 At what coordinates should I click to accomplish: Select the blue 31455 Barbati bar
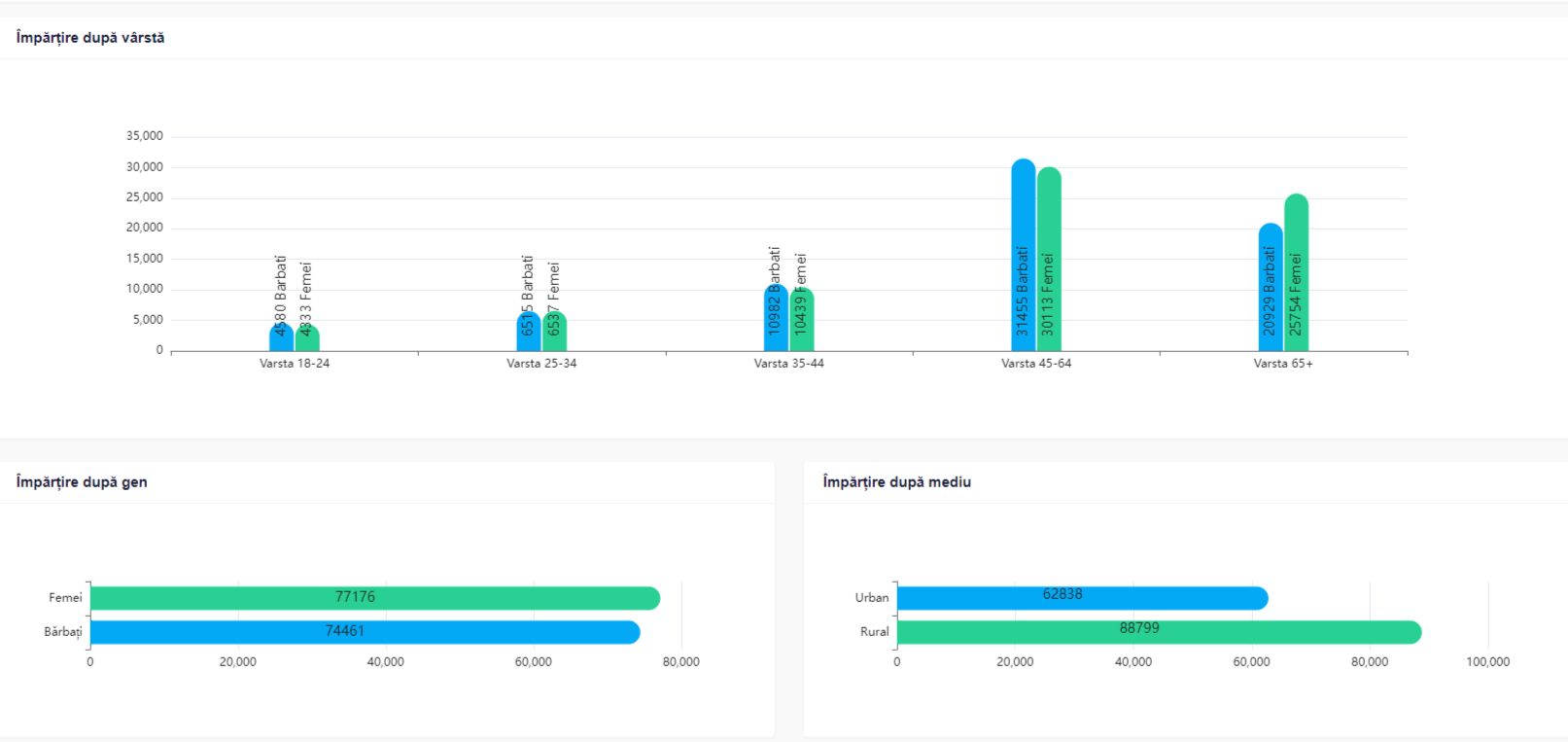click(1023, 256)
